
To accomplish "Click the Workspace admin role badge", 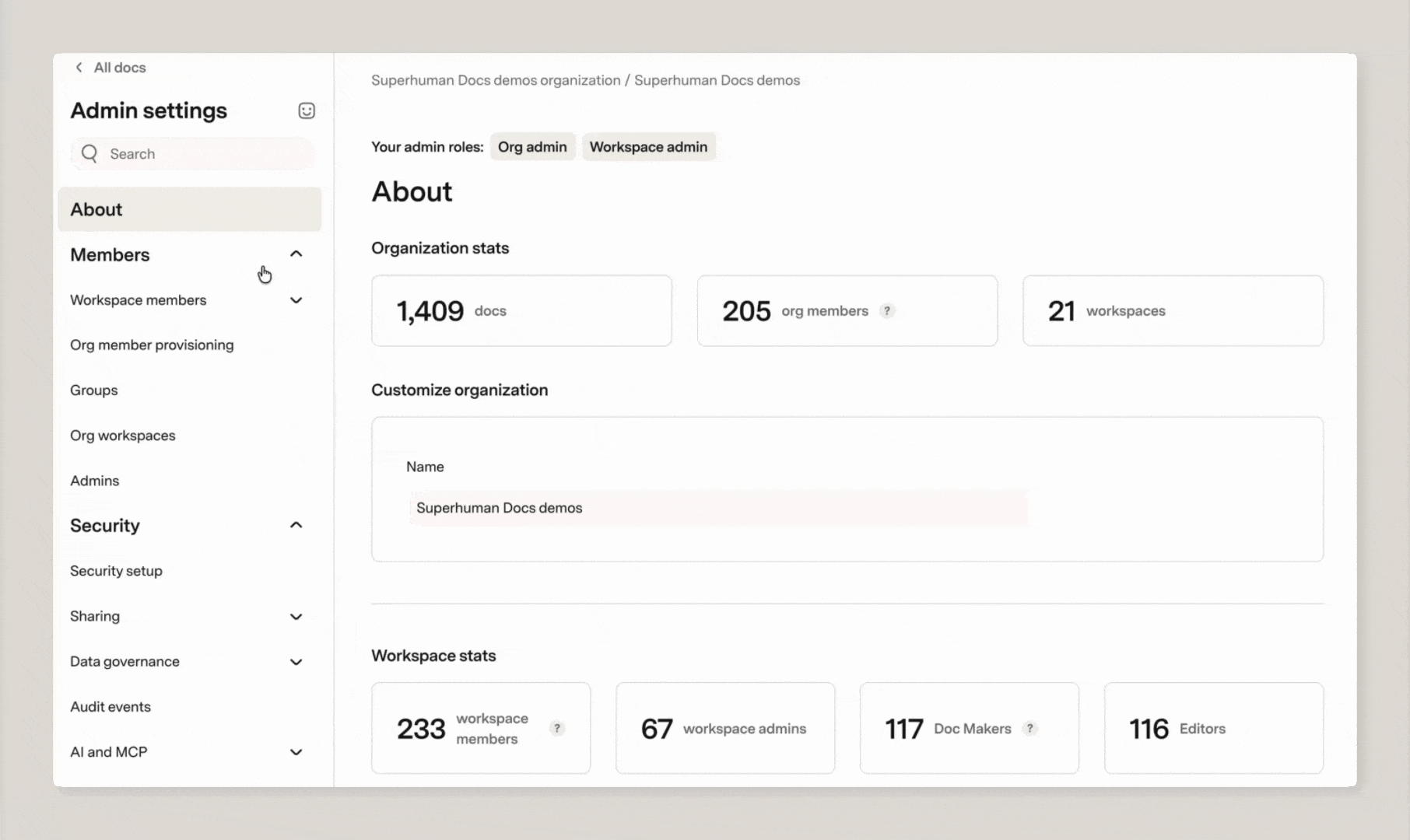I will 648,147.
